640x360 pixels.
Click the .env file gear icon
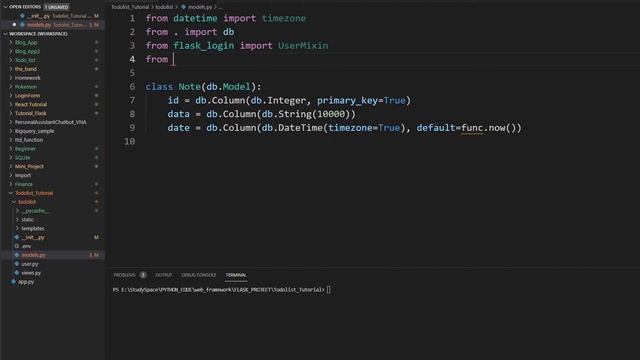click(x=17, y=246)
